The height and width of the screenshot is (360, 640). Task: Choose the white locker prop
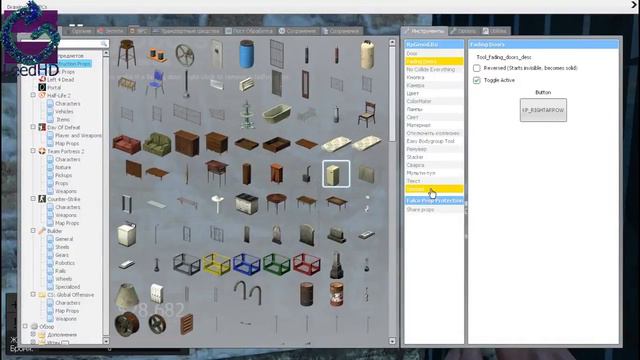[157, 294]
